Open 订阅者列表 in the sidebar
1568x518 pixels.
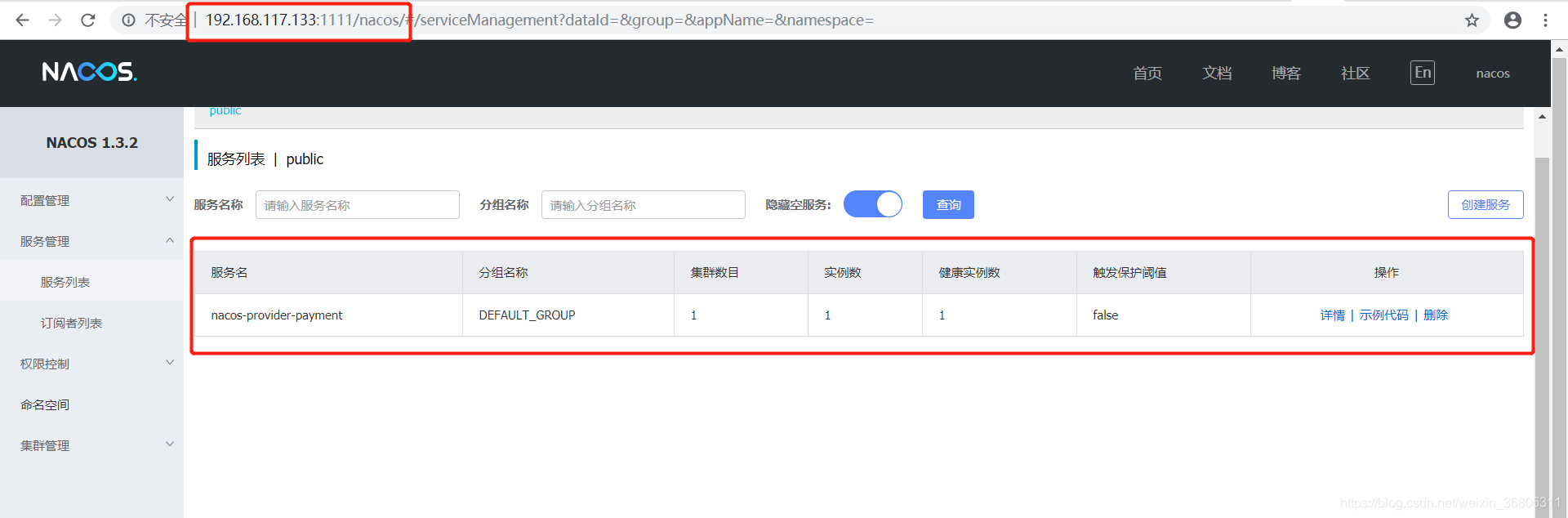(72, 323)
